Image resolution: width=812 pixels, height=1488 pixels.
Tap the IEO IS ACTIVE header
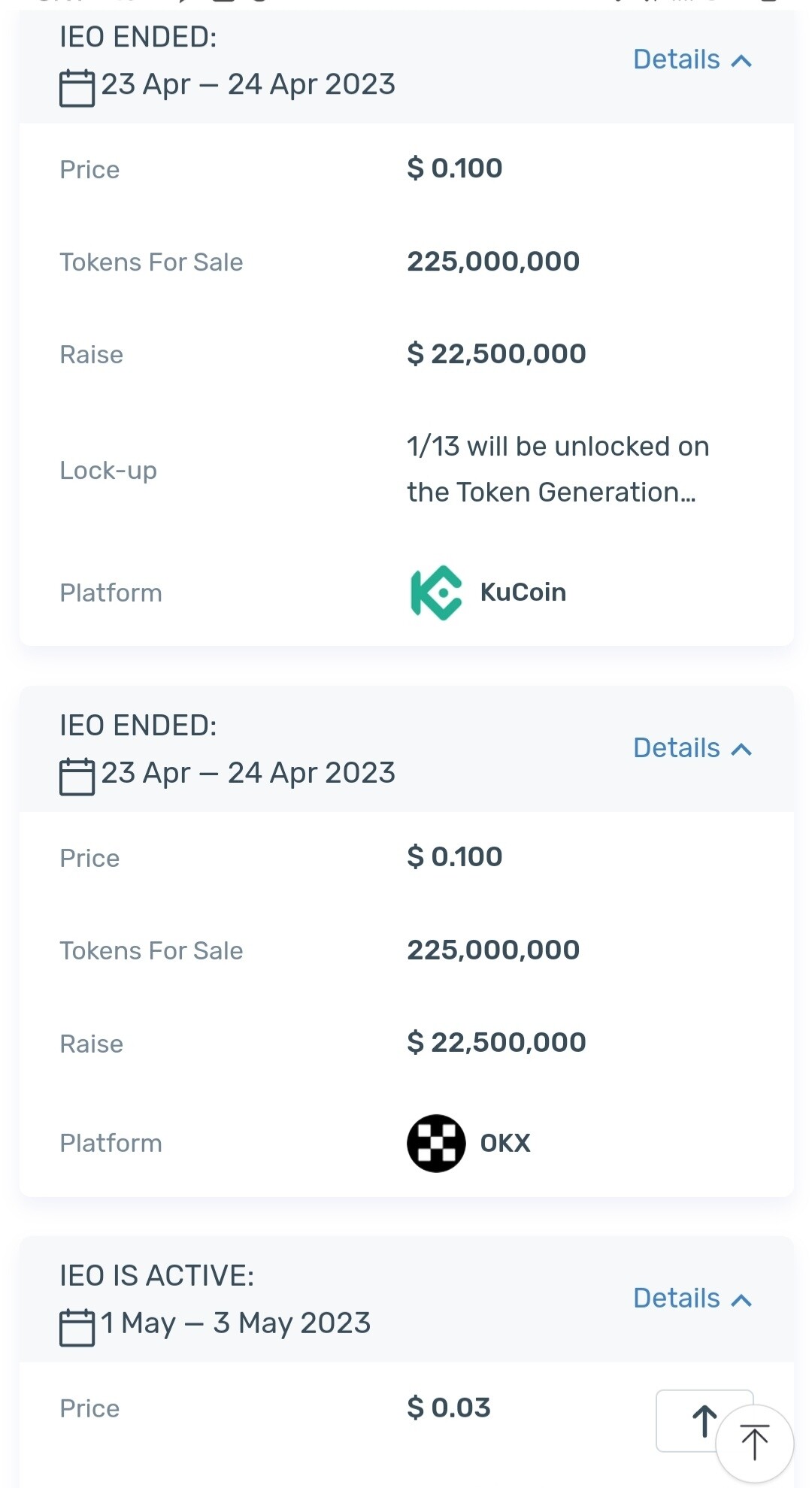[156, 1275]
